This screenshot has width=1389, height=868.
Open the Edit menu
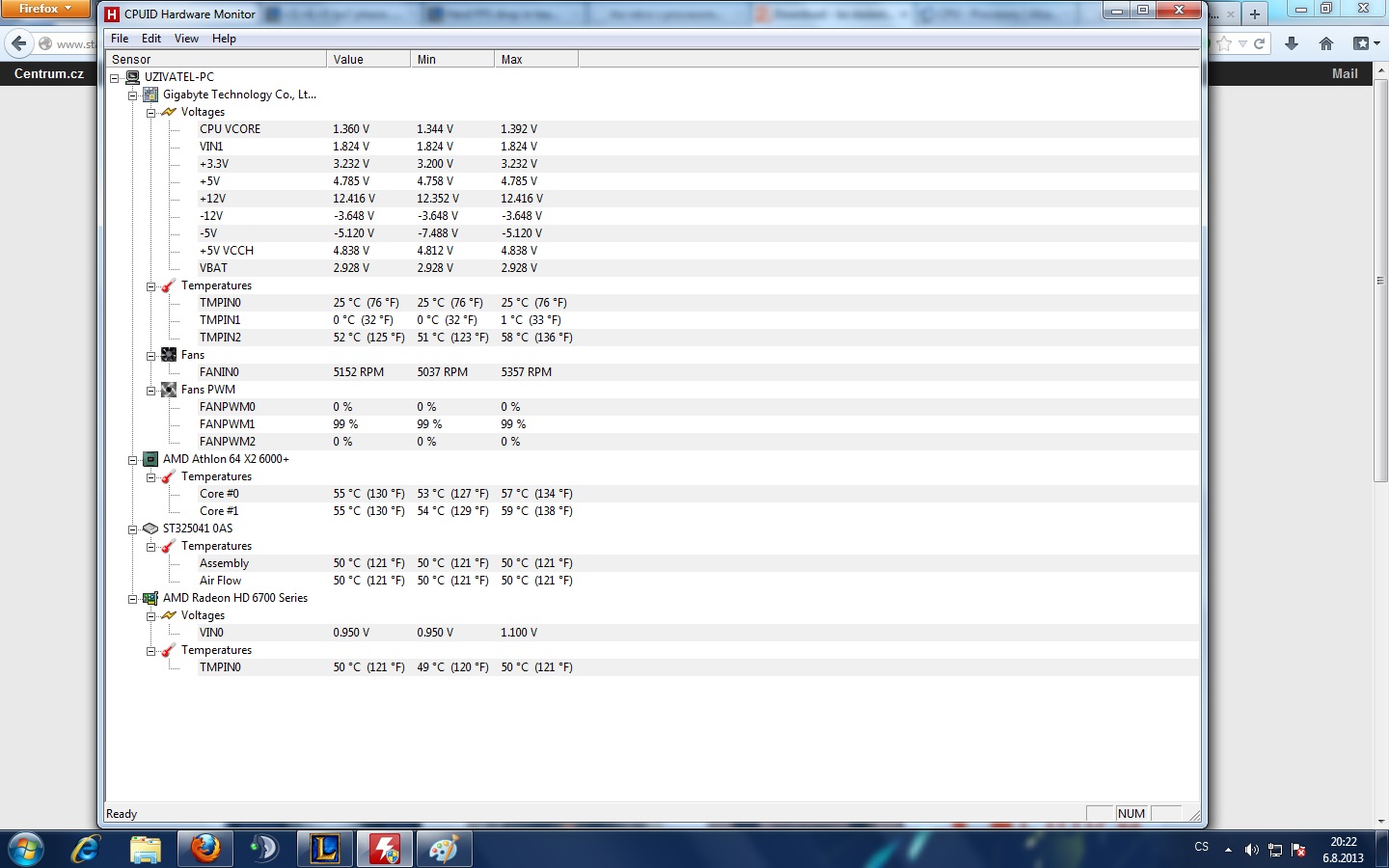(151, 39)
